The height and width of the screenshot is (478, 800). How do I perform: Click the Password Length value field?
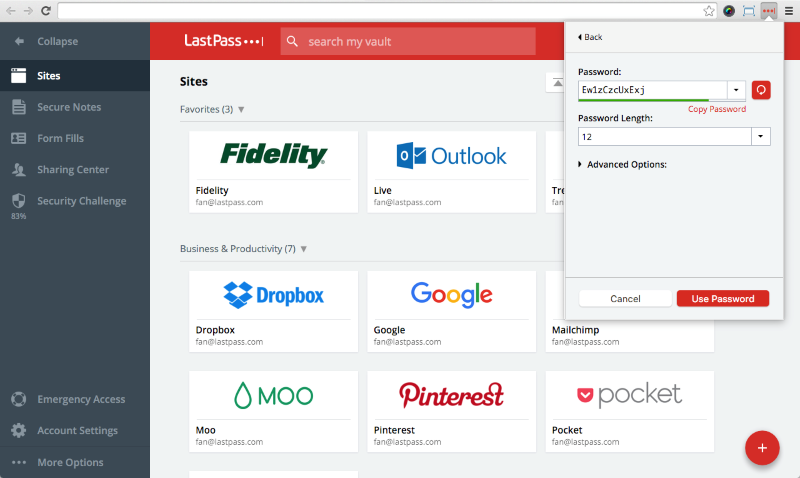pyautogui.click(x=665, y=136)
